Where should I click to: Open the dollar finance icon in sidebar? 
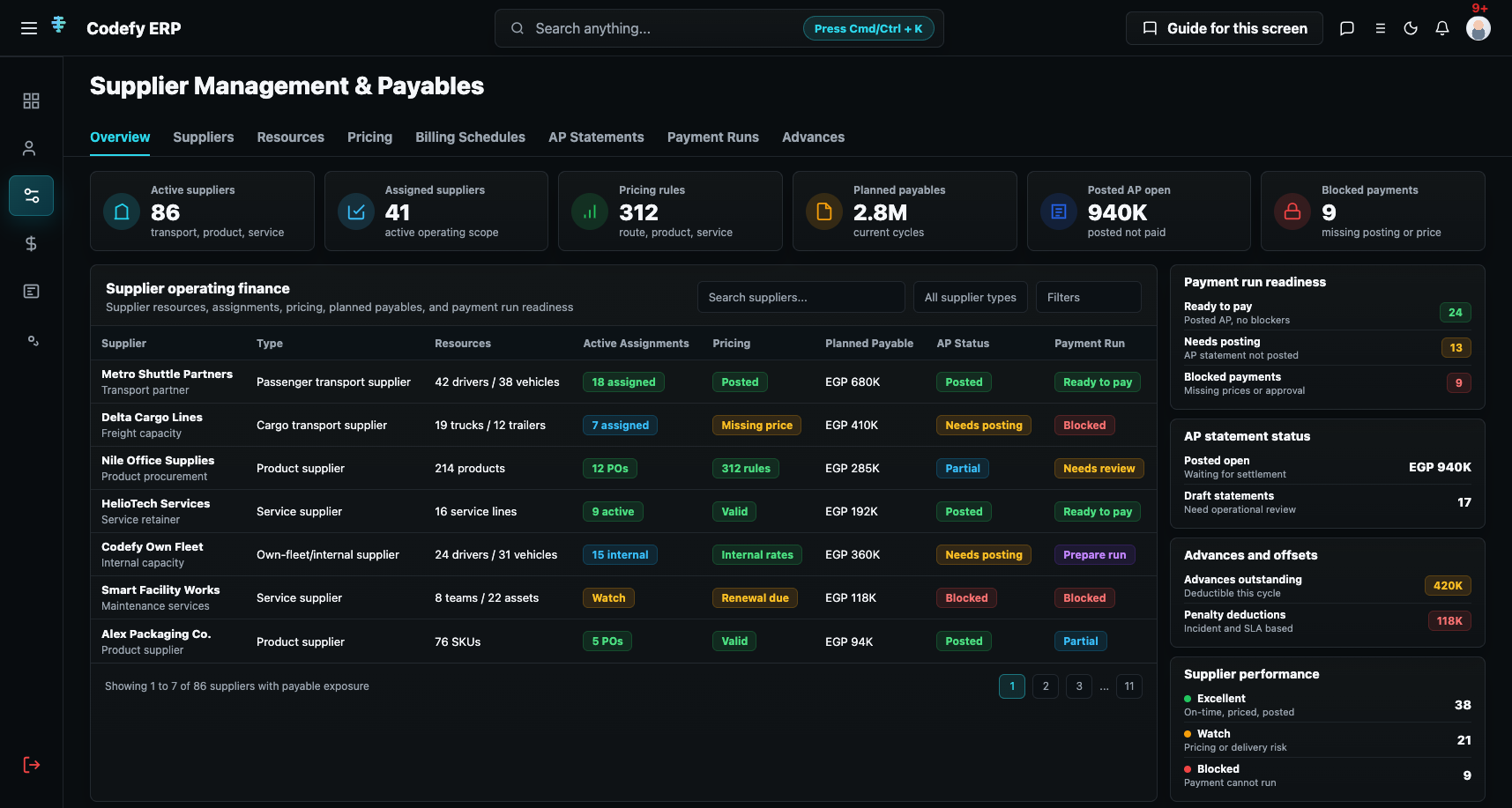(x=31, y=243)
